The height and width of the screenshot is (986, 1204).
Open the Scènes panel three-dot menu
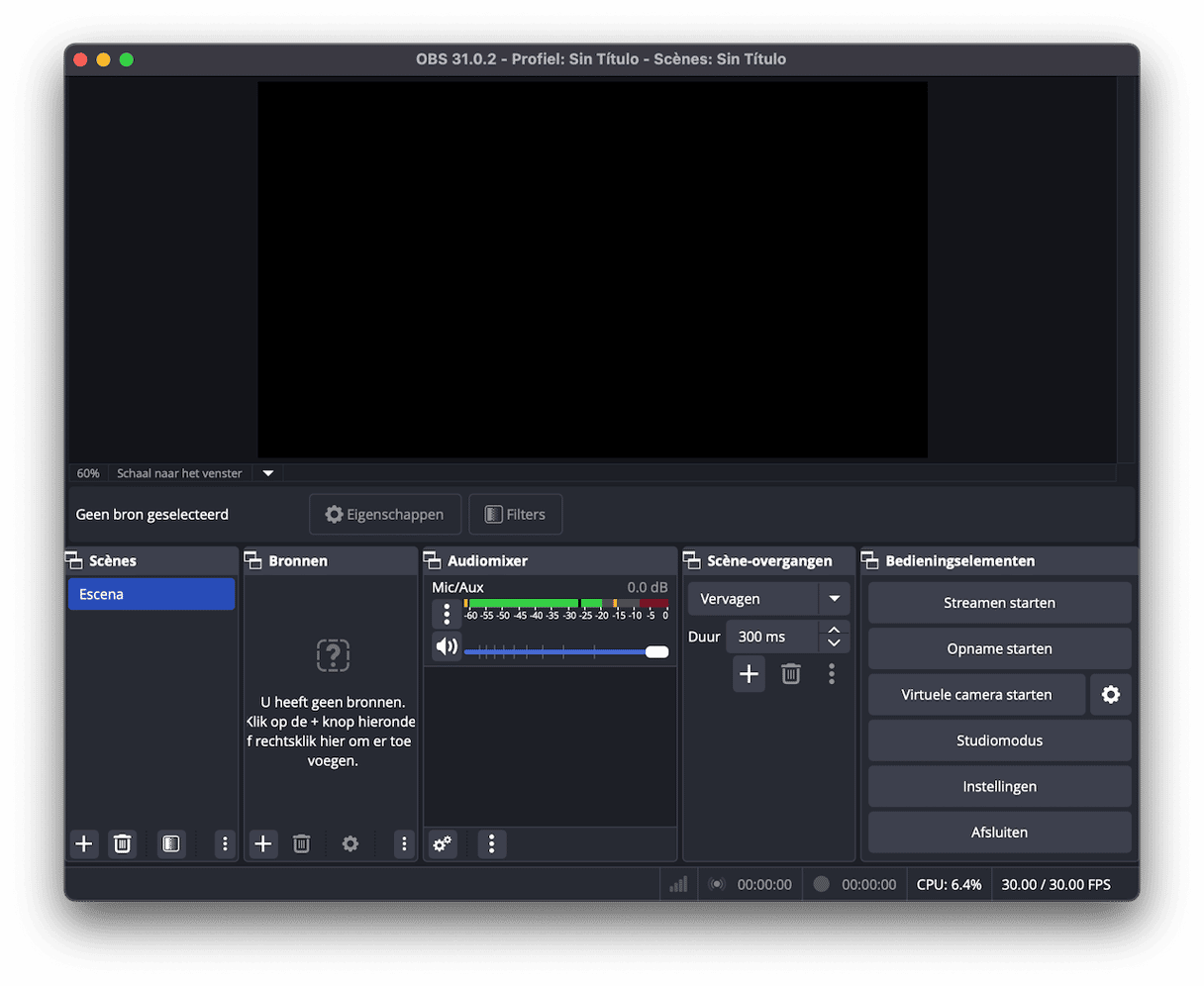tap(225, 843)
